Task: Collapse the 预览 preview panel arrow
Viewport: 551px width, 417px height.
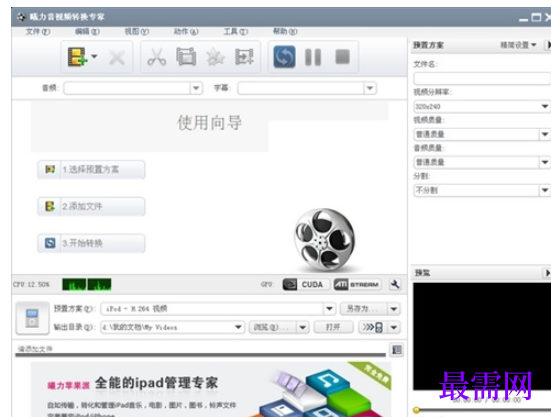Action: [x=547, y=273]
